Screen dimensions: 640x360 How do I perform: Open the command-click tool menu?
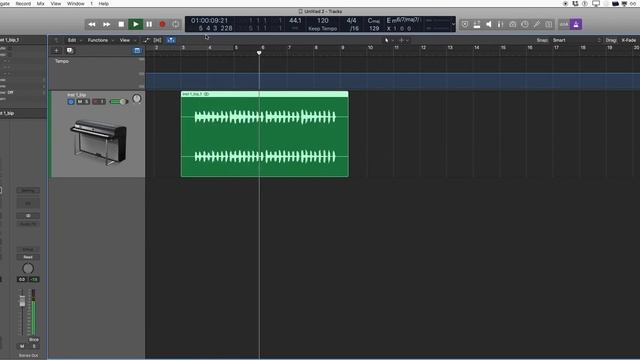(x=403, y=40)
